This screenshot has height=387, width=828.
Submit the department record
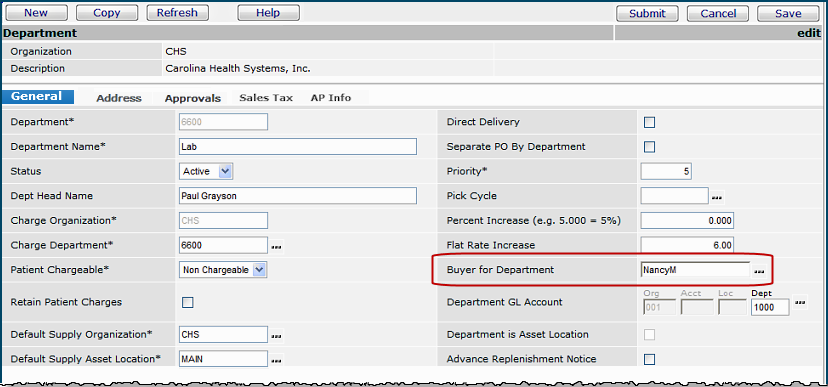click(647, 14)
